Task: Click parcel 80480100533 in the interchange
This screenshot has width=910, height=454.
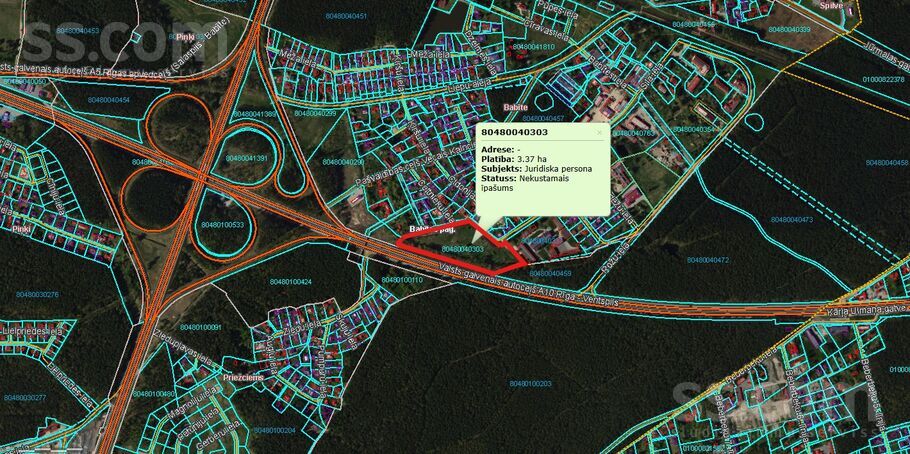Action: tap(222, 225)
